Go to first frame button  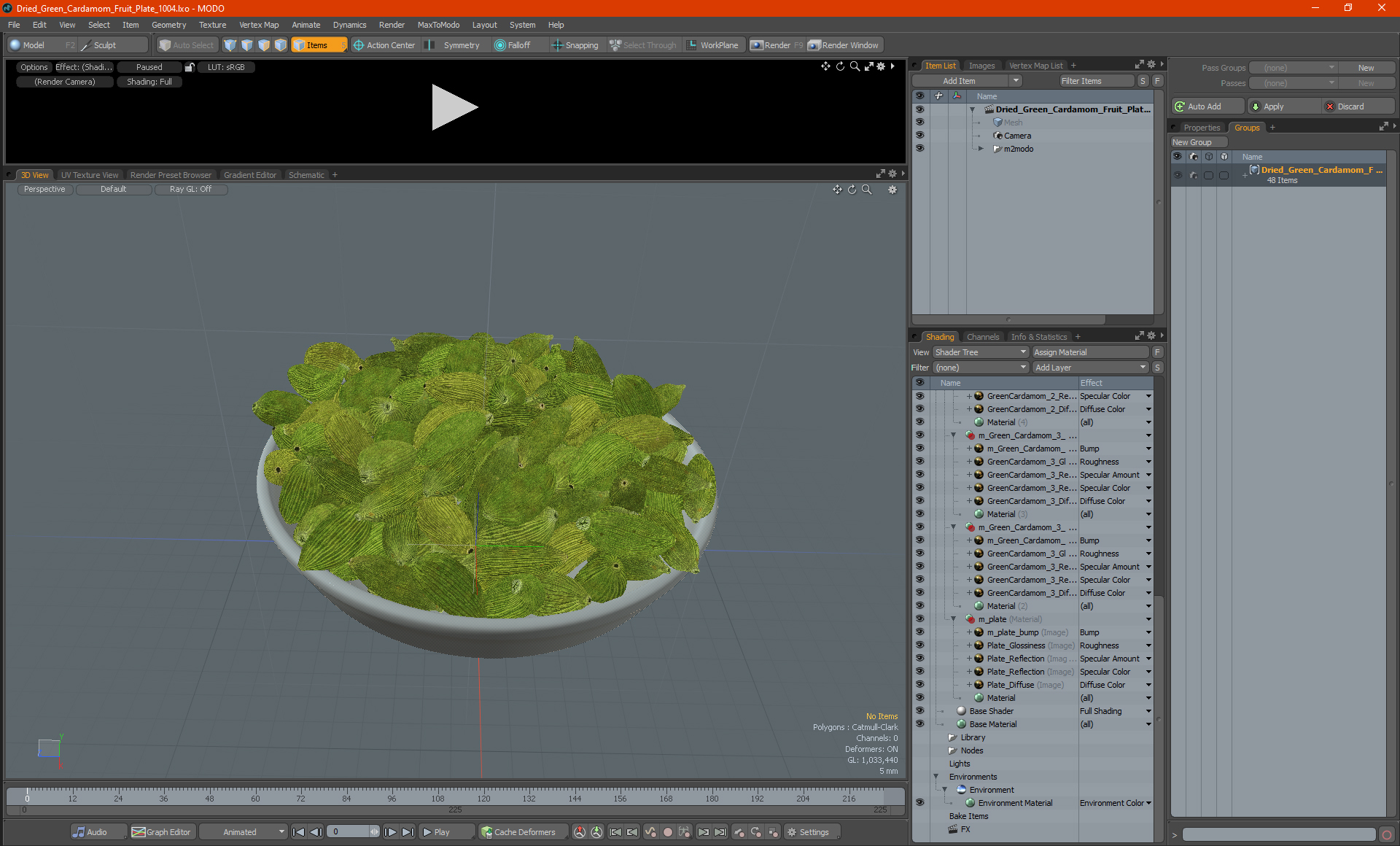pyautogui.click(x=298, y=832)
